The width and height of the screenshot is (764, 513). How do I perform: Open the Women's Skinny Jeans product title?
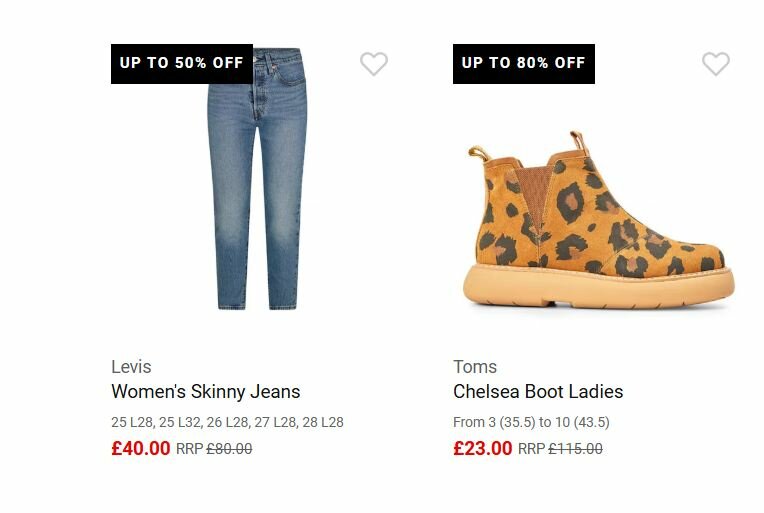[205, 392]
